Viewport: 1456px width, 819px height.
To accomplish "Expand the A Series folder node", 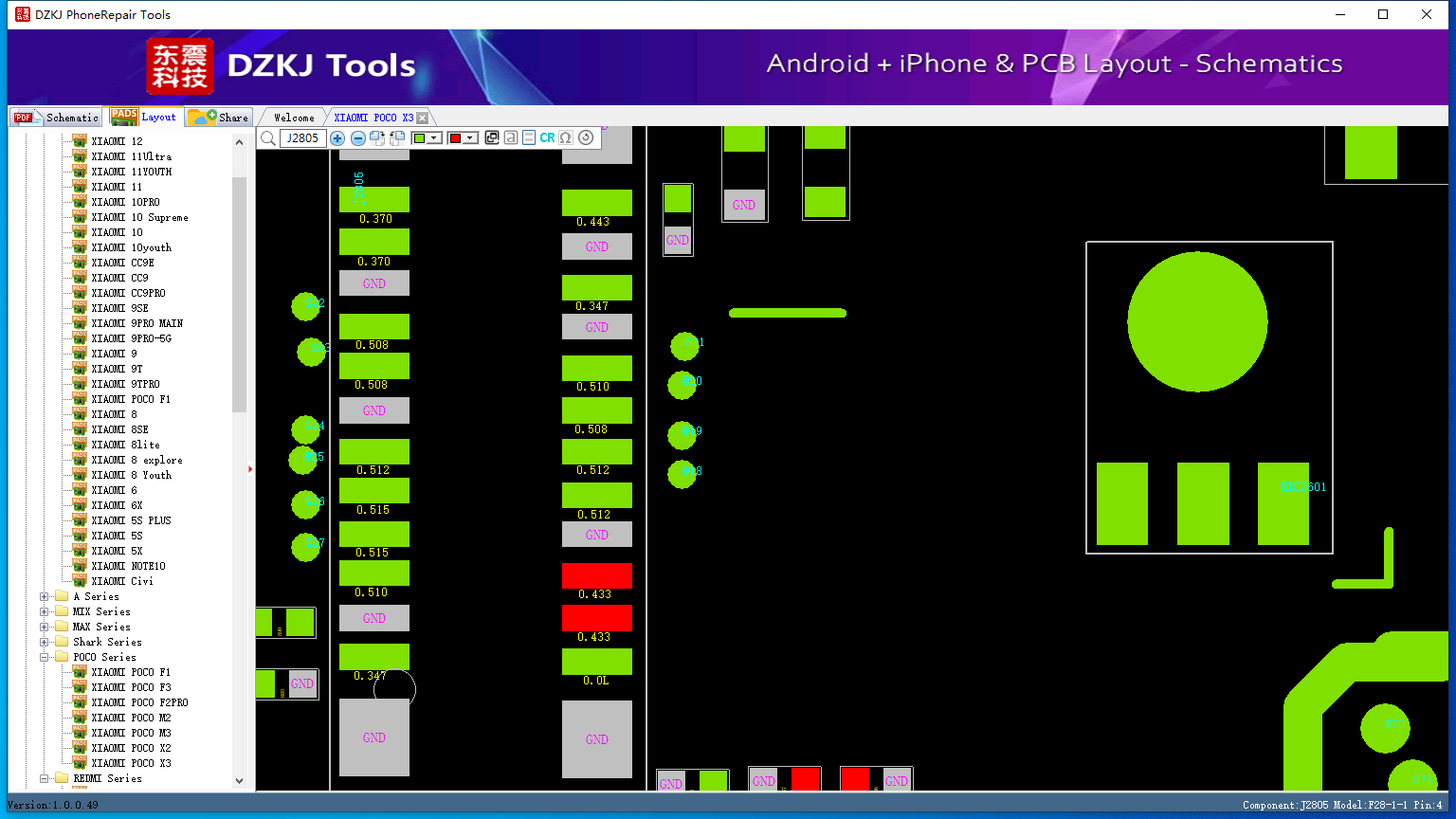I will [x=45, y=596].
